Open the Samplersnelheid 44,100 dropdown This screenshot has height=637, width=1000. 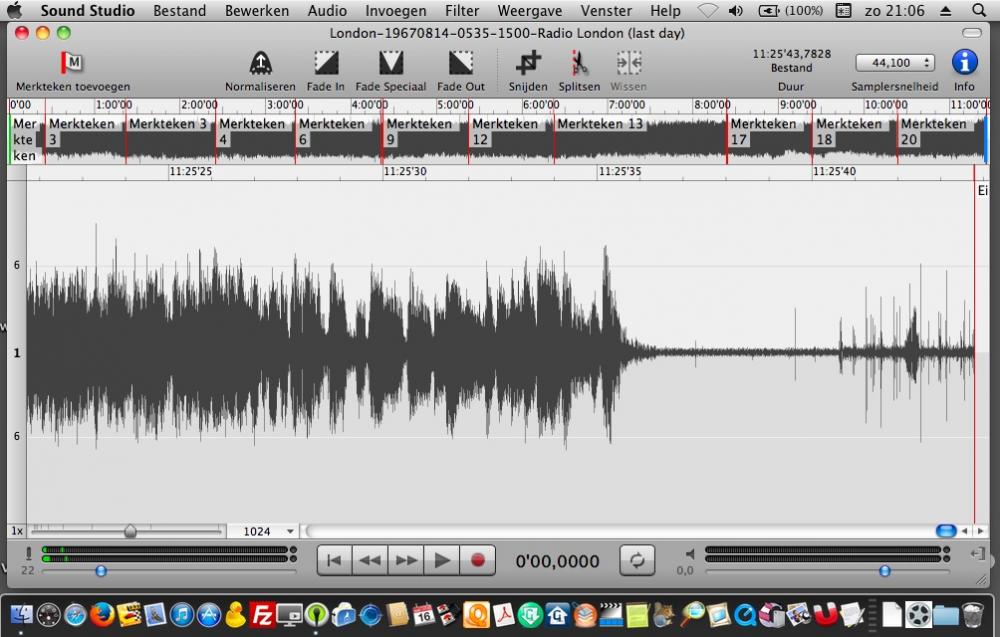[894, 63]
